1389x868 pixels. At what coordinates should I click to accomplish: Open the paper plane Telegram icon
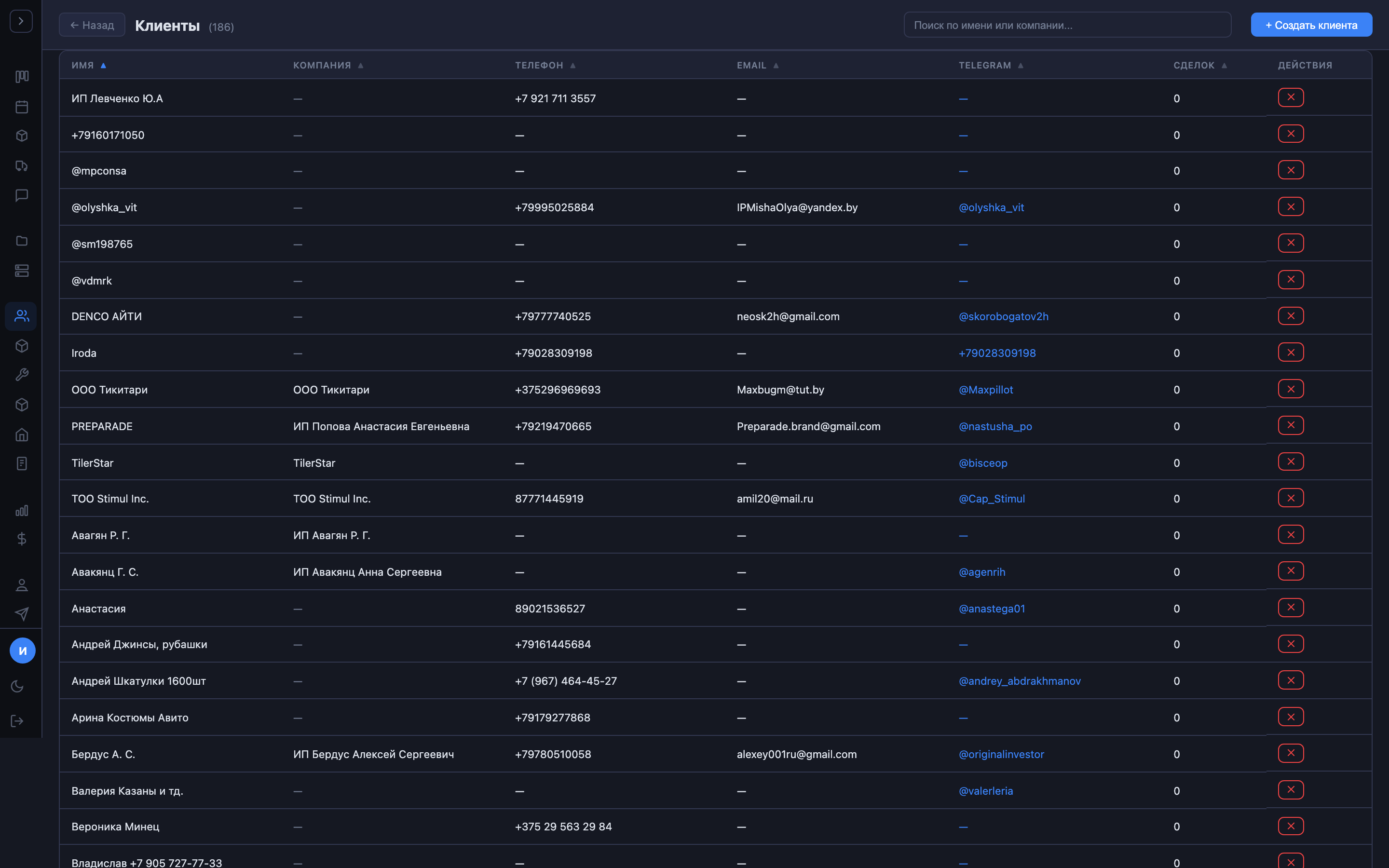[22, 614]
